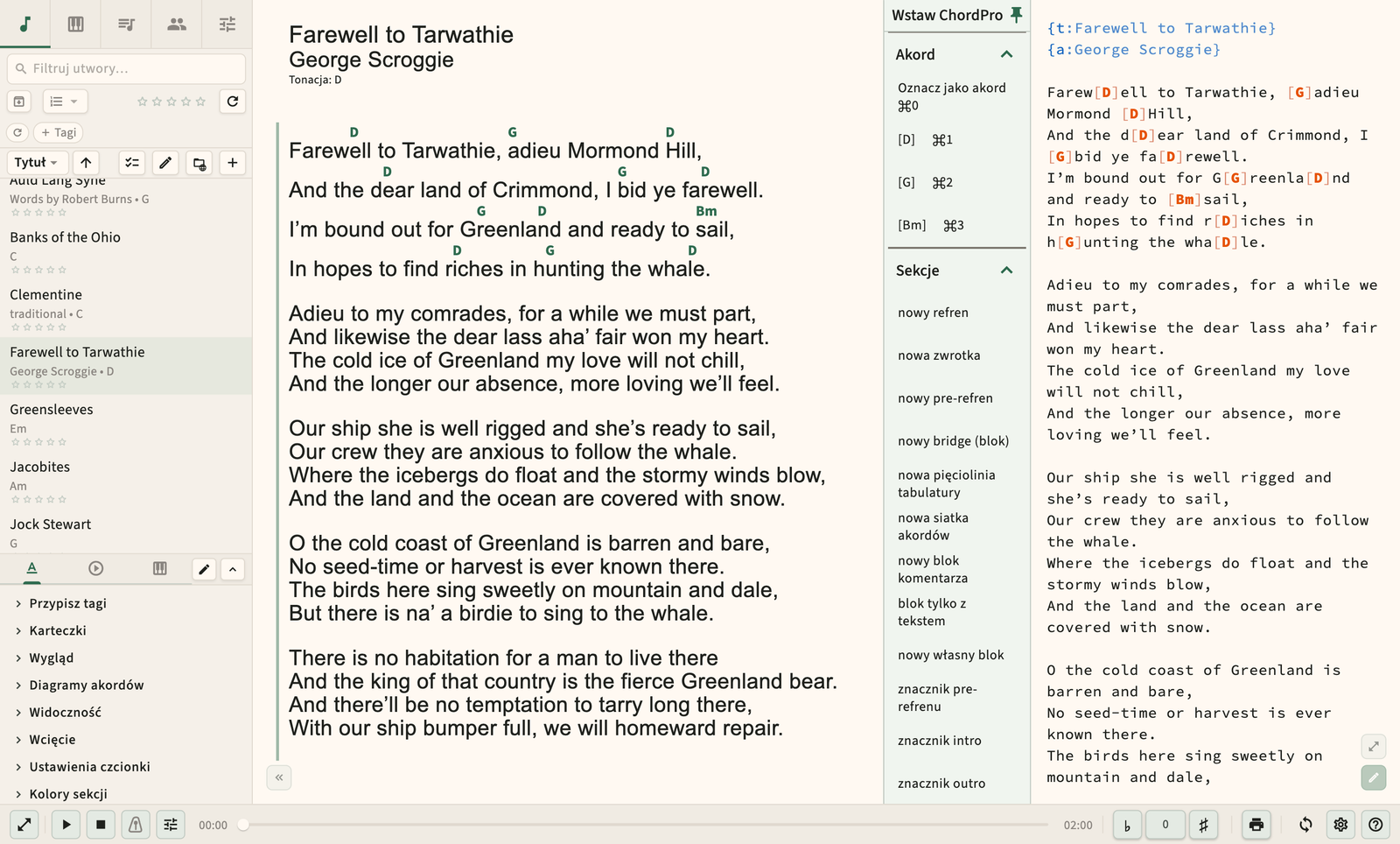Open the text formatting tab with underlined A

(x=31, y=569)
